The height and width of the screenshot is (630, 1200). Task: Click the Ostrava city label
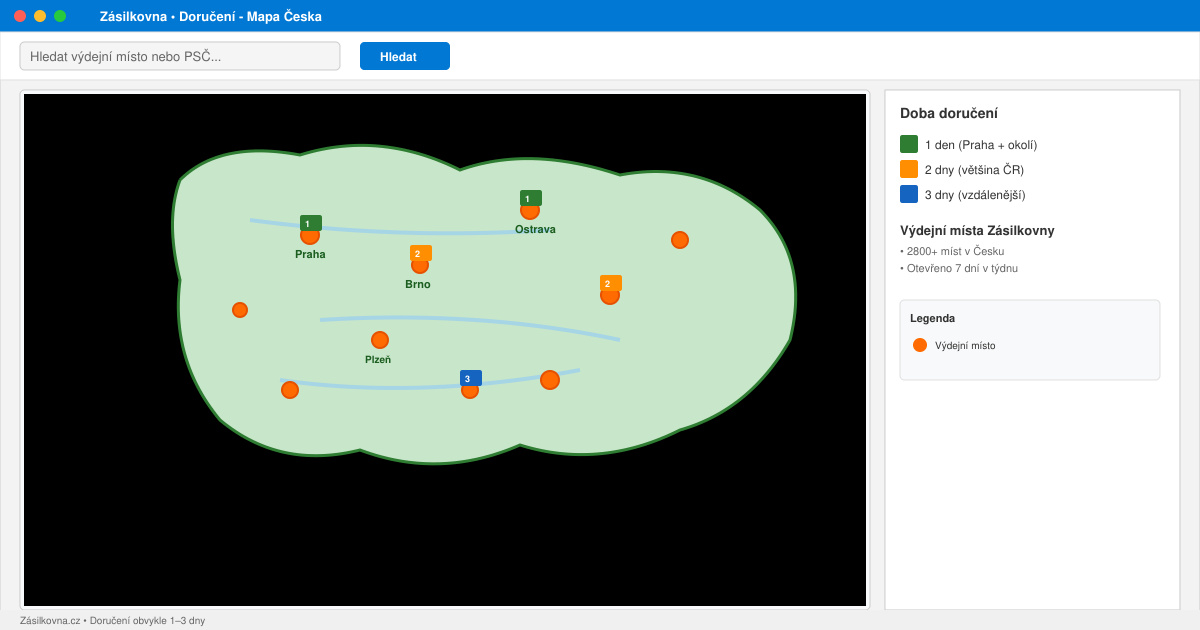[x=535, y=229]
